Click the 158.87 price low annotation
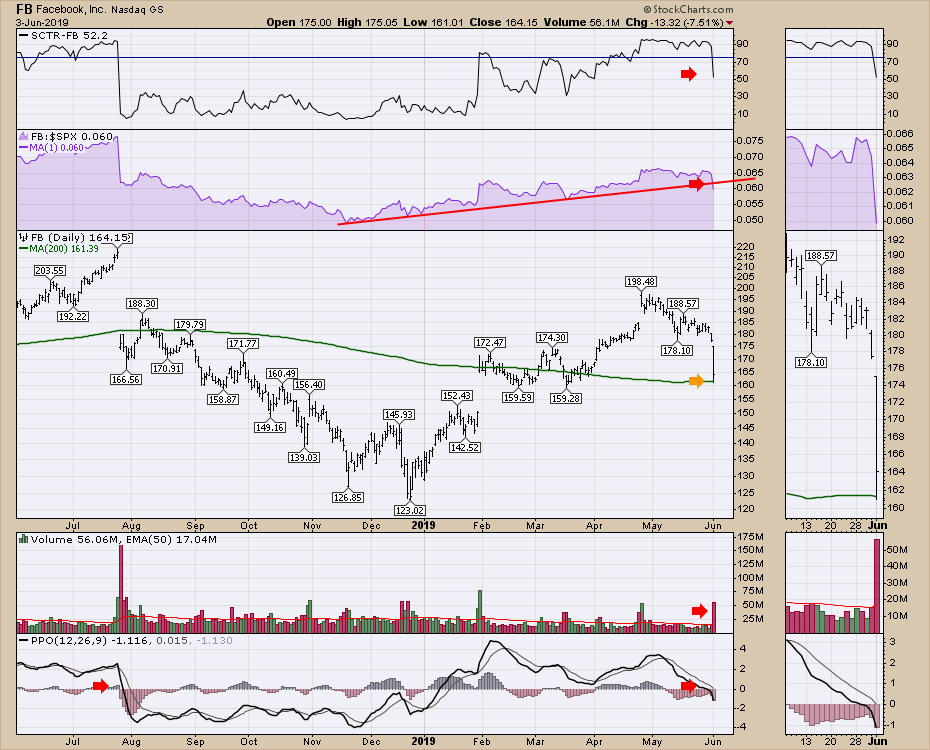 223,400
